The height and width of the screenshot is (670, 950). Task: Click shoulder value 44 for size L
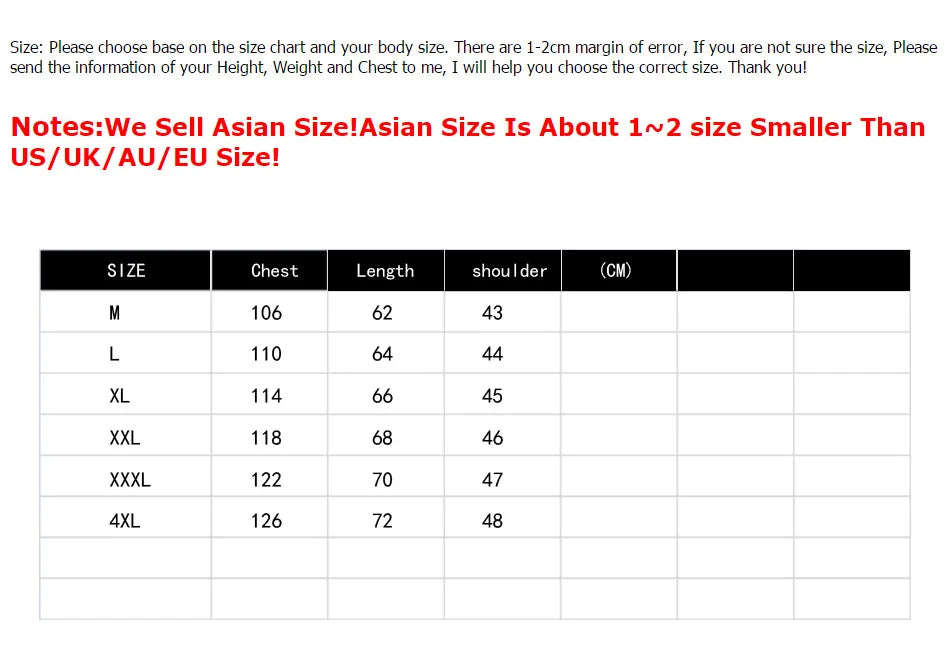492,354
